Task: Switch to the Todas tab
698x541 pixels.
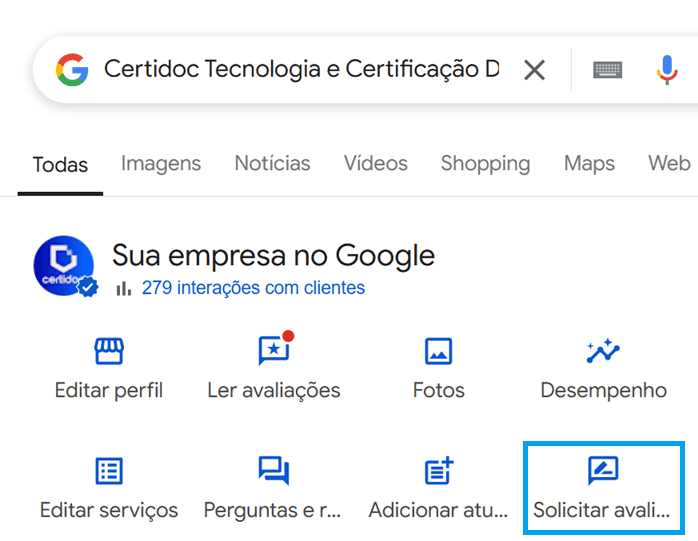Action: coord(60,165)
